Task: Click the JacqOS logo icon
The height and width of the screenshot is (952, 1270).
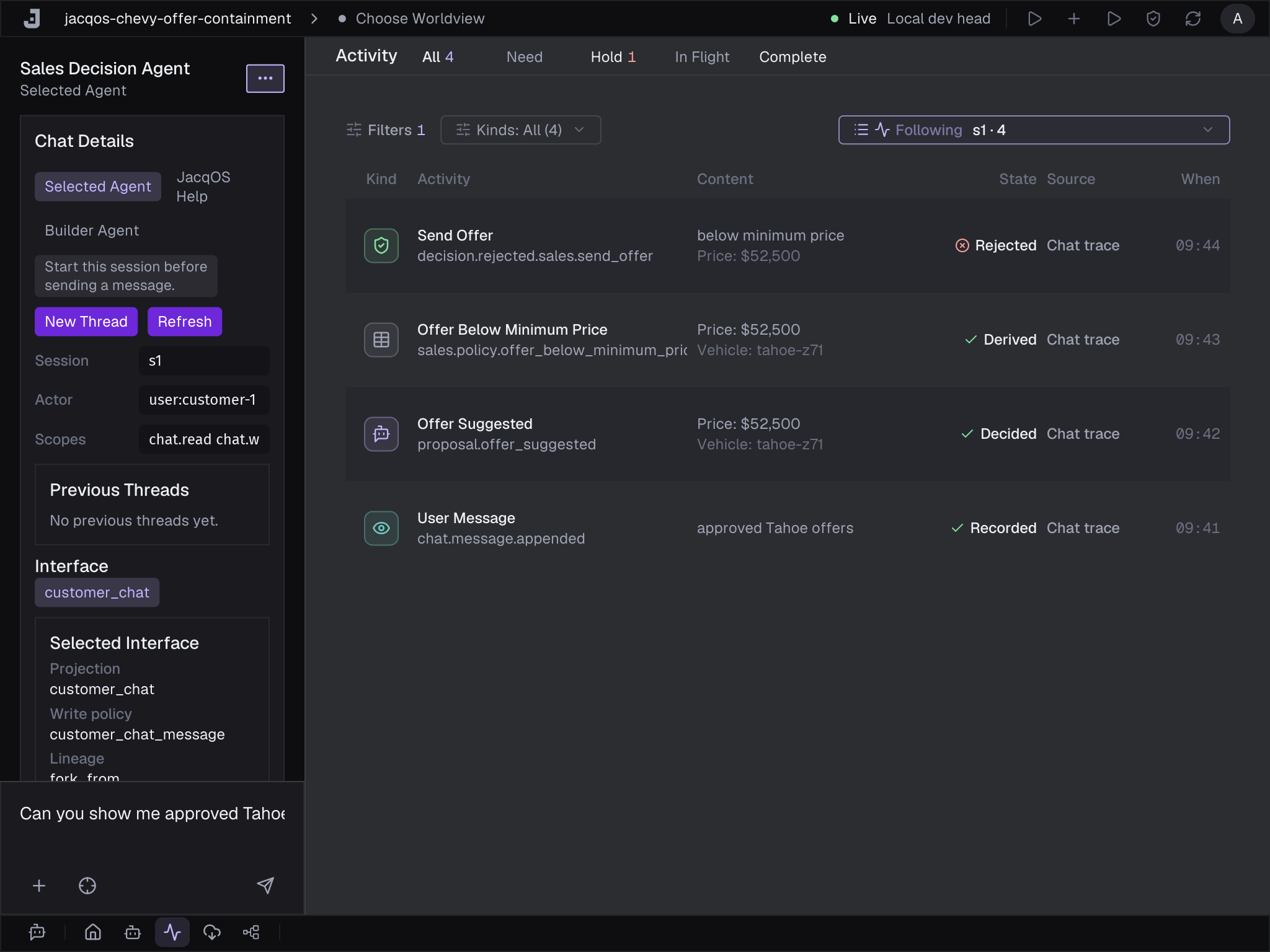Action: click(x=32, y=19)
